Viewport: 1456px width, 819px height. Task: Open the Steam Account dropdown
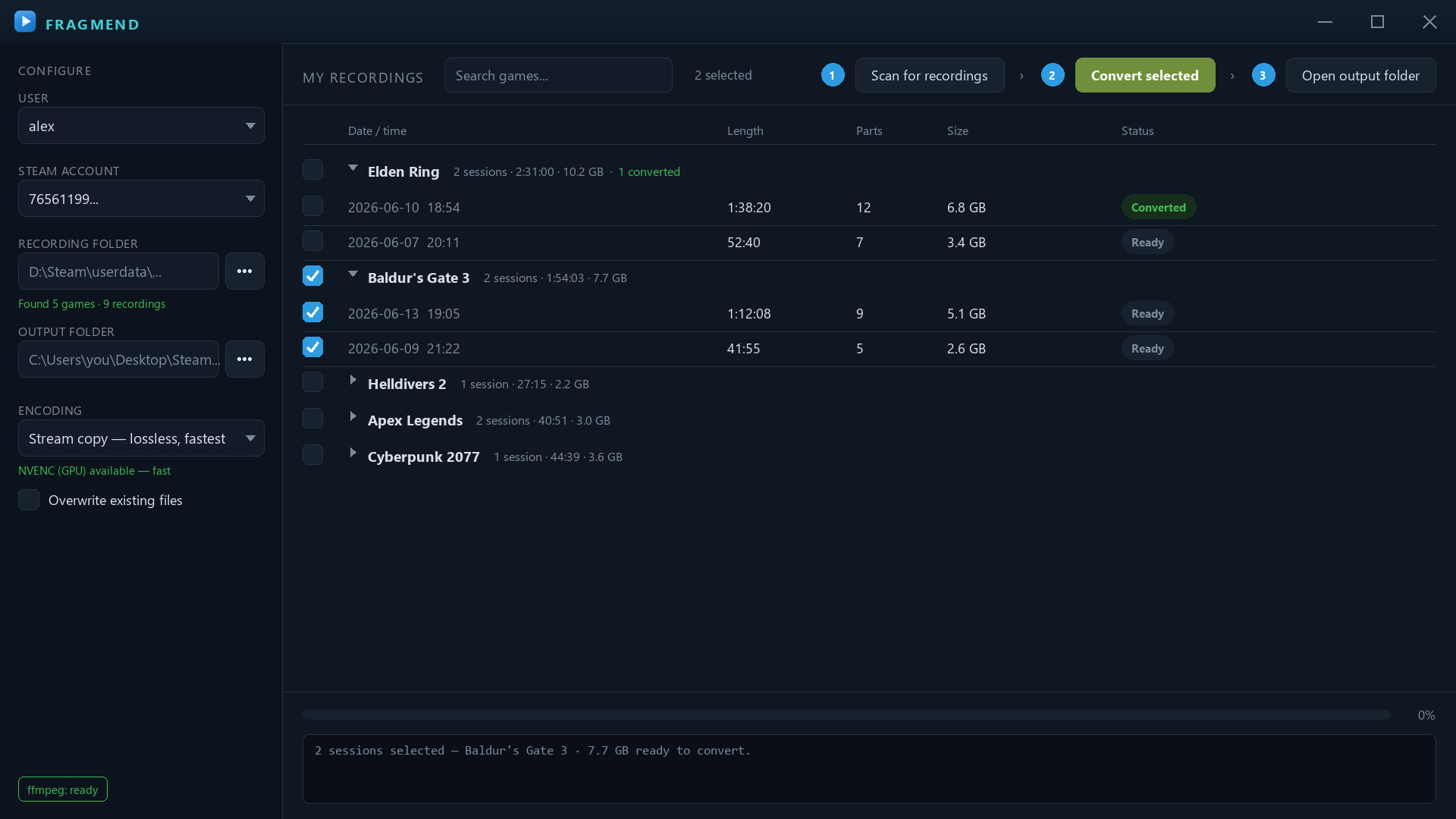(x=141, y=199)
